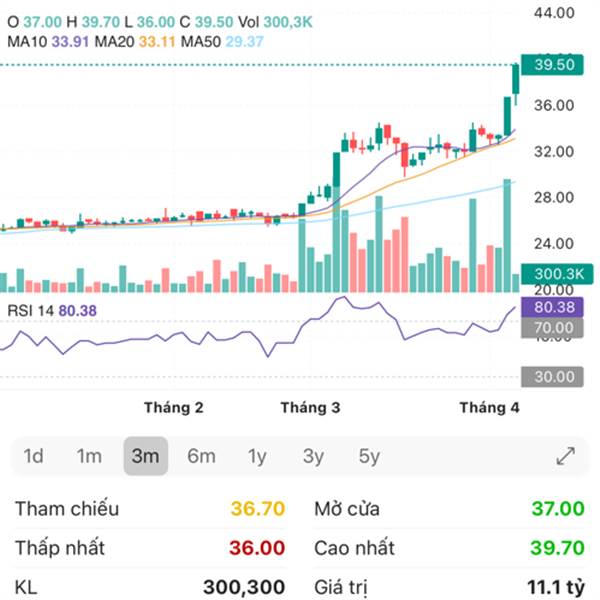Click the Giá trị value 11.1 tỷ

coord(556,587)
